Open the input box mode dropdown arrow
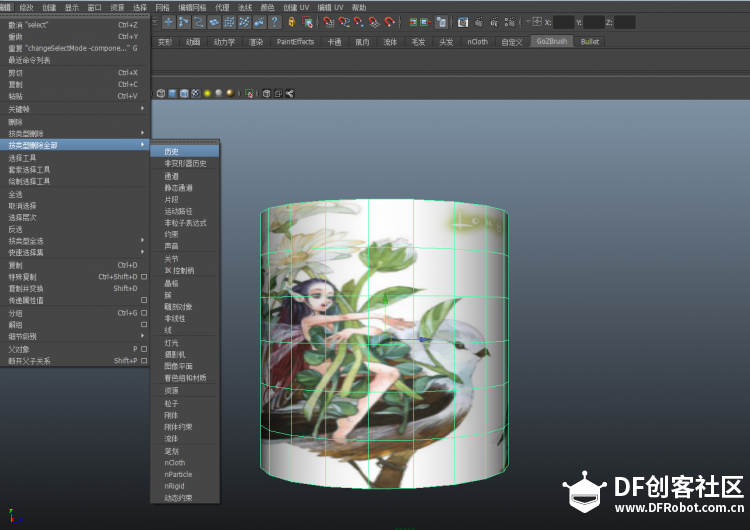Viewport: 750px width, 530px height. pos(528,22)
